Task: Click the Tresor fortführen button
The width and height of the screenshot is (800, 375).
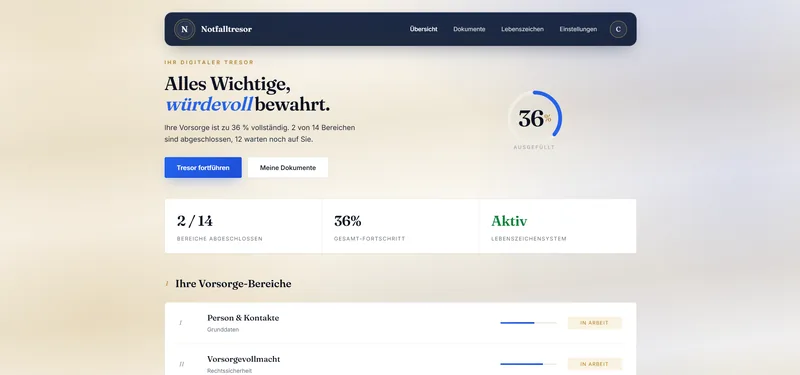Action: [x=203, y=167]
